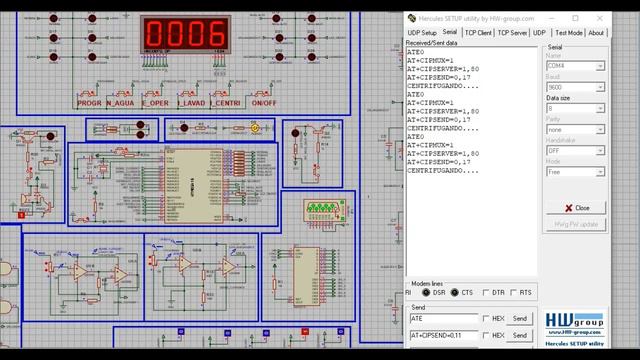Click the first AT+CIPSERVER=1,80 line in received data
The image size is (640, 360).
click(443, 69)
